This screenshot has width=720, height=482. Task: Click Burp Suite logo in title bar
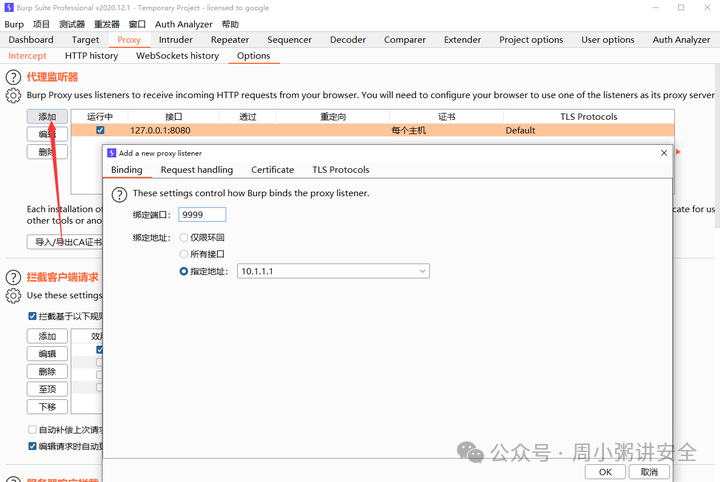(x=9, y=7)
